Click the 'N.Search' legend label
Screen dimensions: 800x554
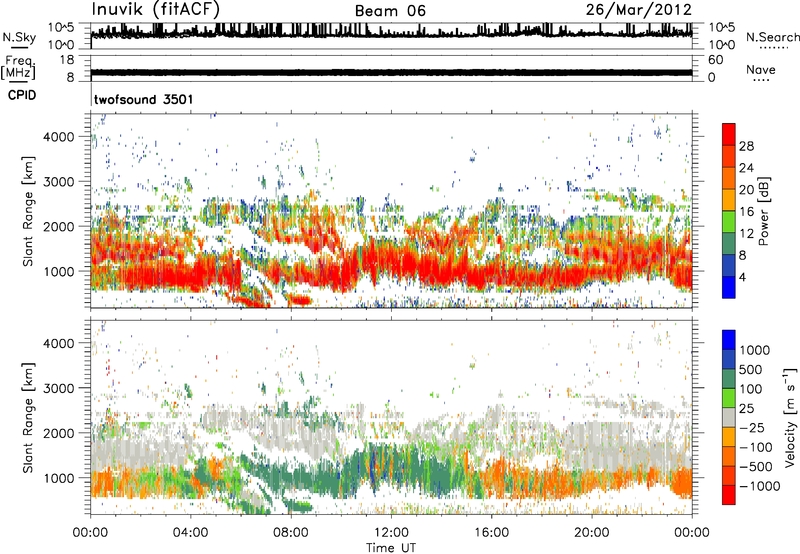point(773,37)
